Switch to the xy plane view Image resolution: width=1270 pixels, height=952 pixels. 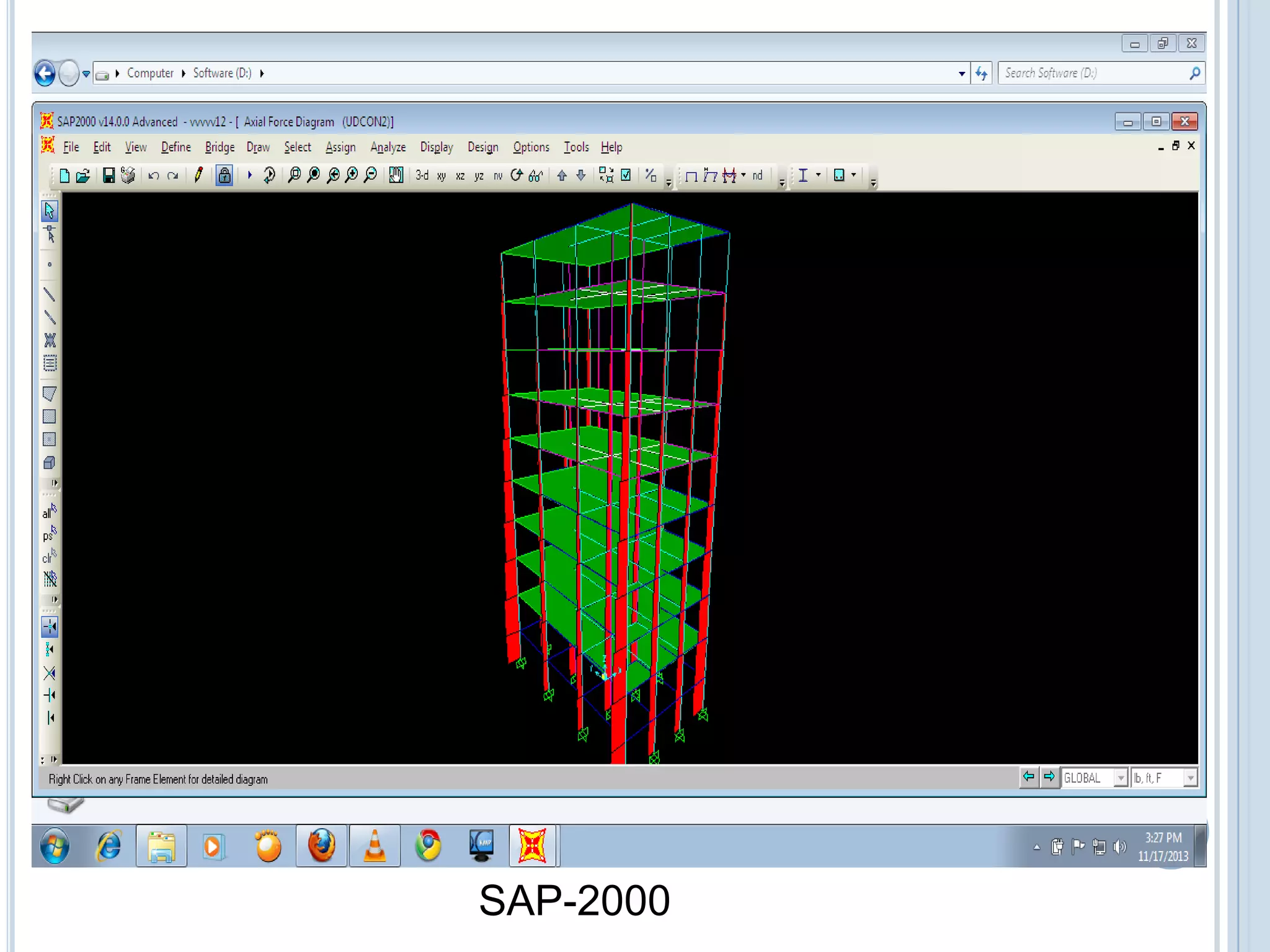[442, 176]
